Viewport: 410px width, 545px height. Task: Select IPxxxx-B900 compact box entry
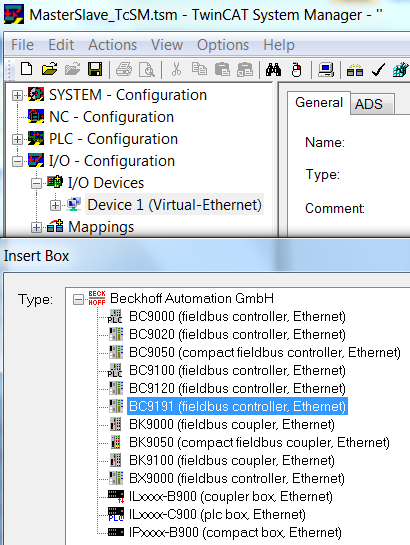[x=235, y=532]
